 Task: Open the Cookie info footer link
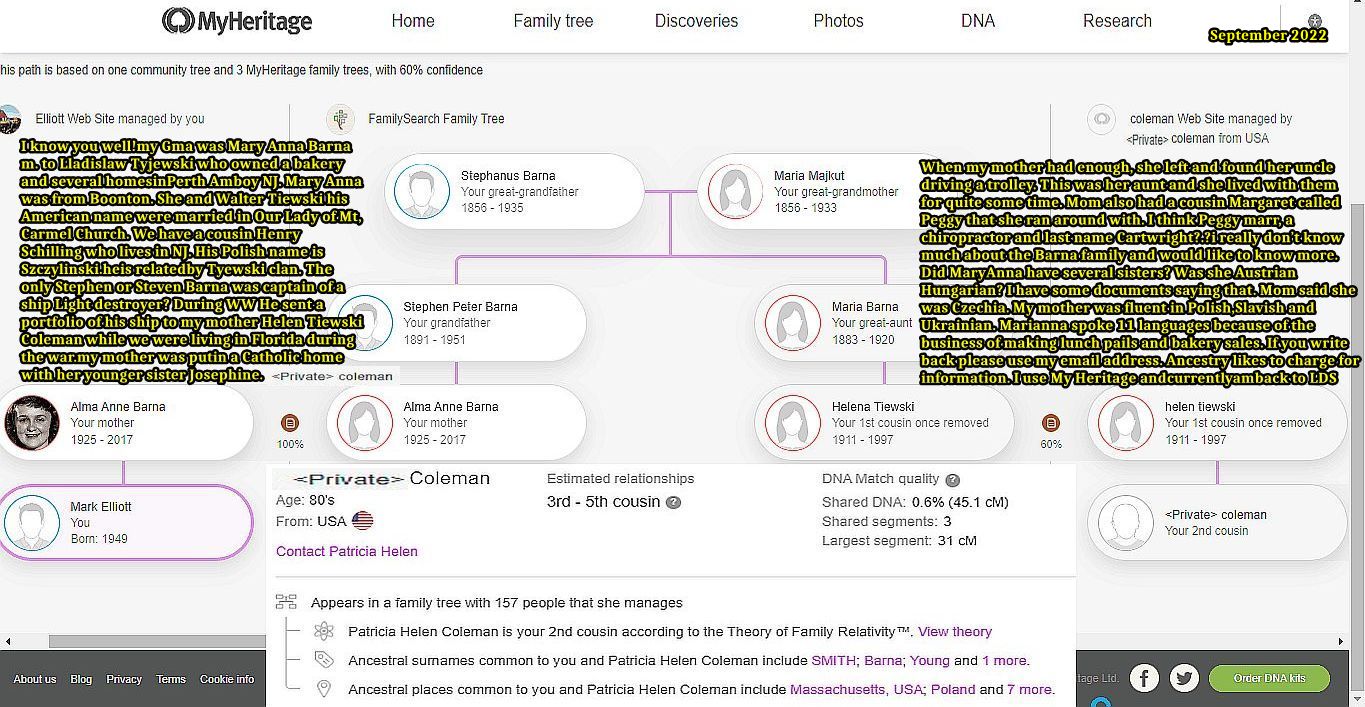pos(227,679)
